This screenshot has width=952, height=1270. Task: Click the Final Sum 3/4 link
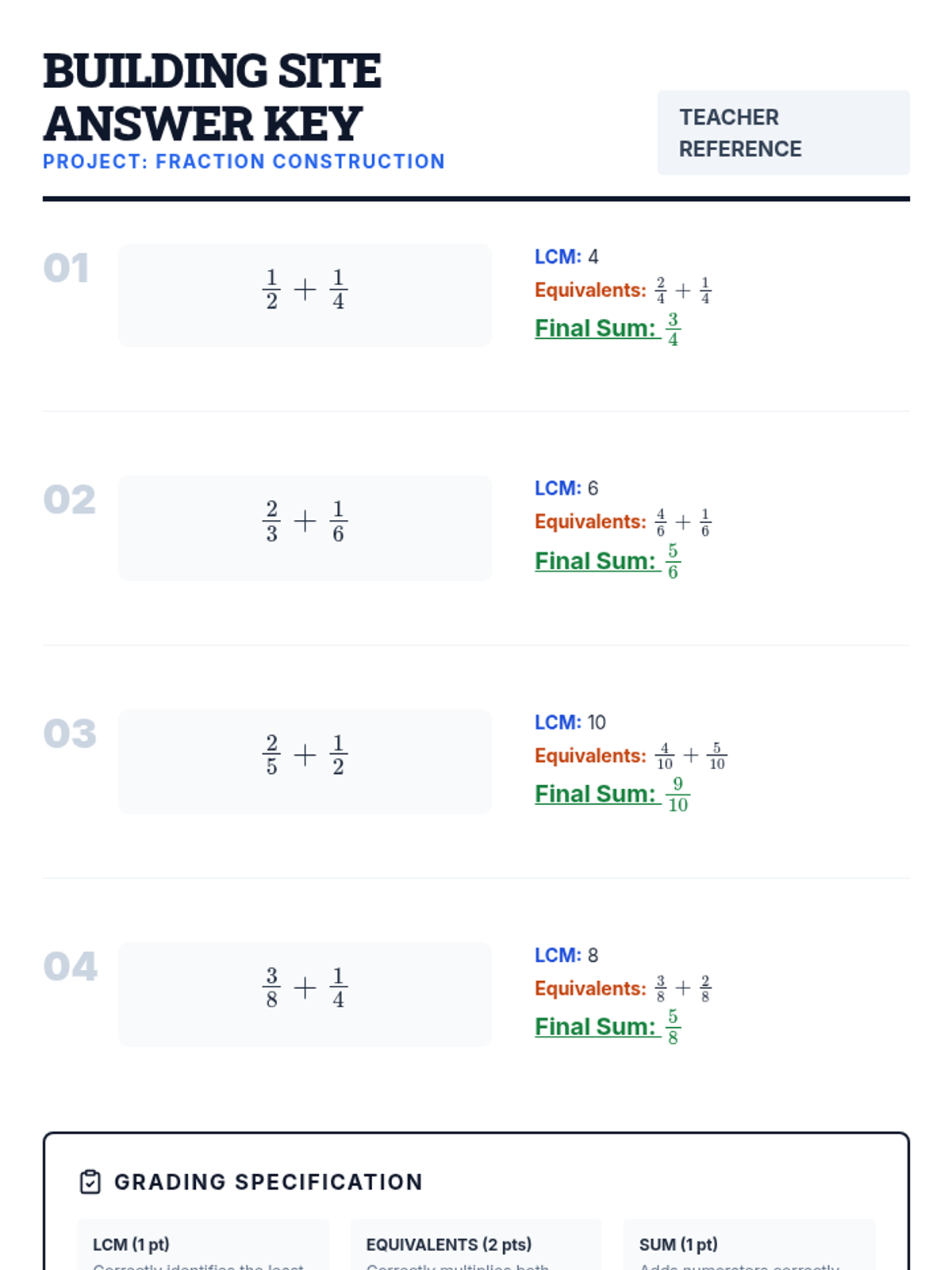click(x=608, y=329)
